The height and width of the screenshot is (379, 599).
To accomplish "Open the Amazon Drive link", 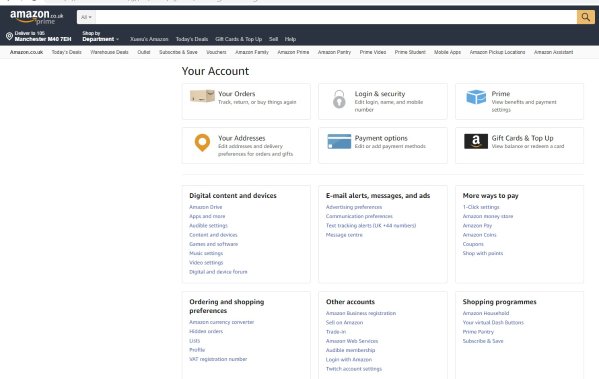I will 206,207.
